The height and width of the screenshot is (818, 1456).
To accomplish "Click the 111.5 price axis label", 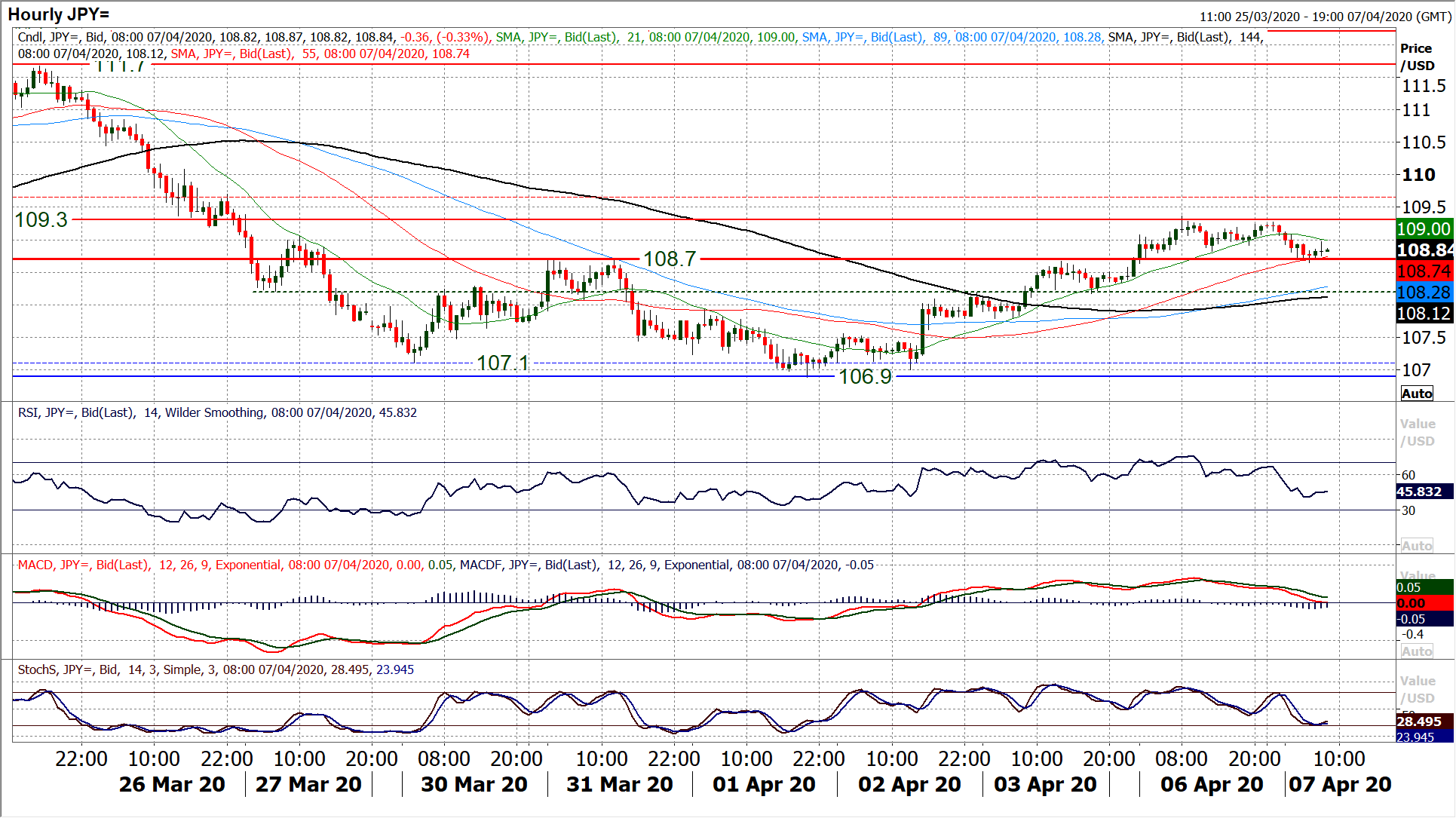I will coord(1424,86).
